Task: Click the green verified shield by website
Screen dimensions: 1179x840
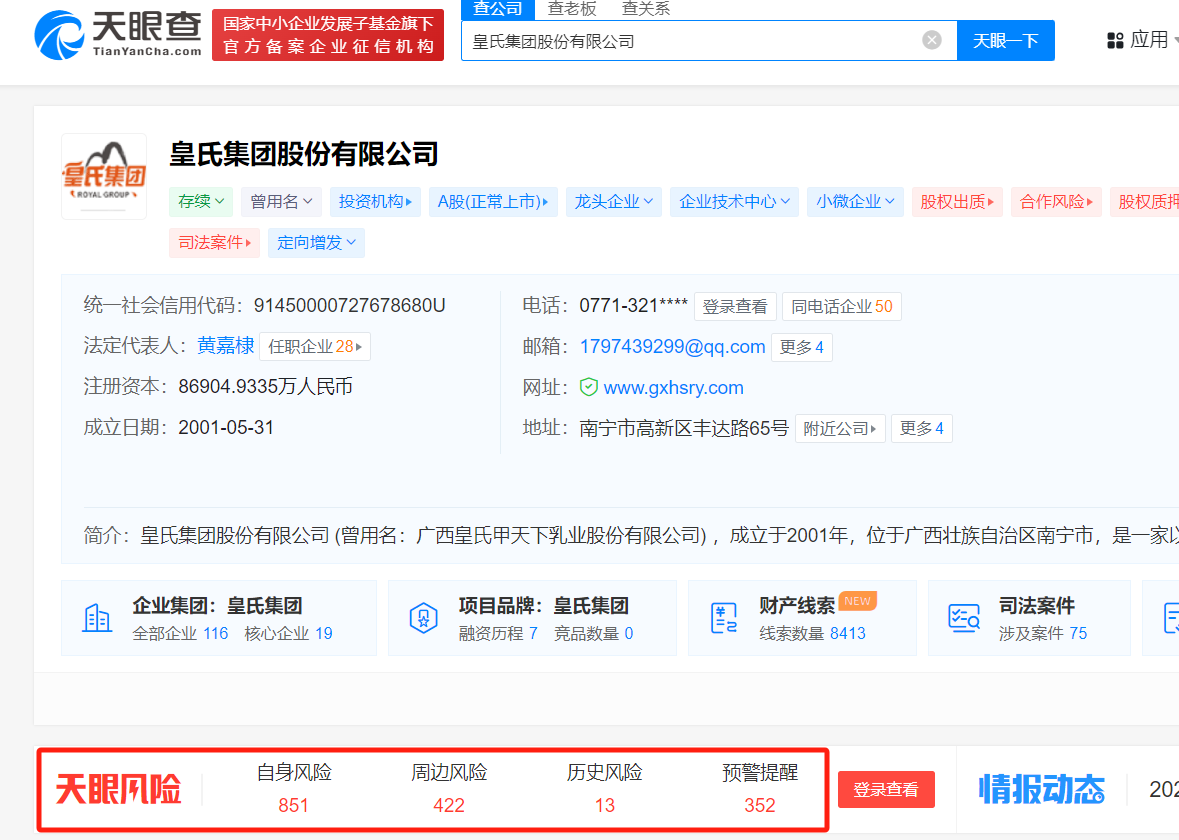Action: click(x=589, y=387)
